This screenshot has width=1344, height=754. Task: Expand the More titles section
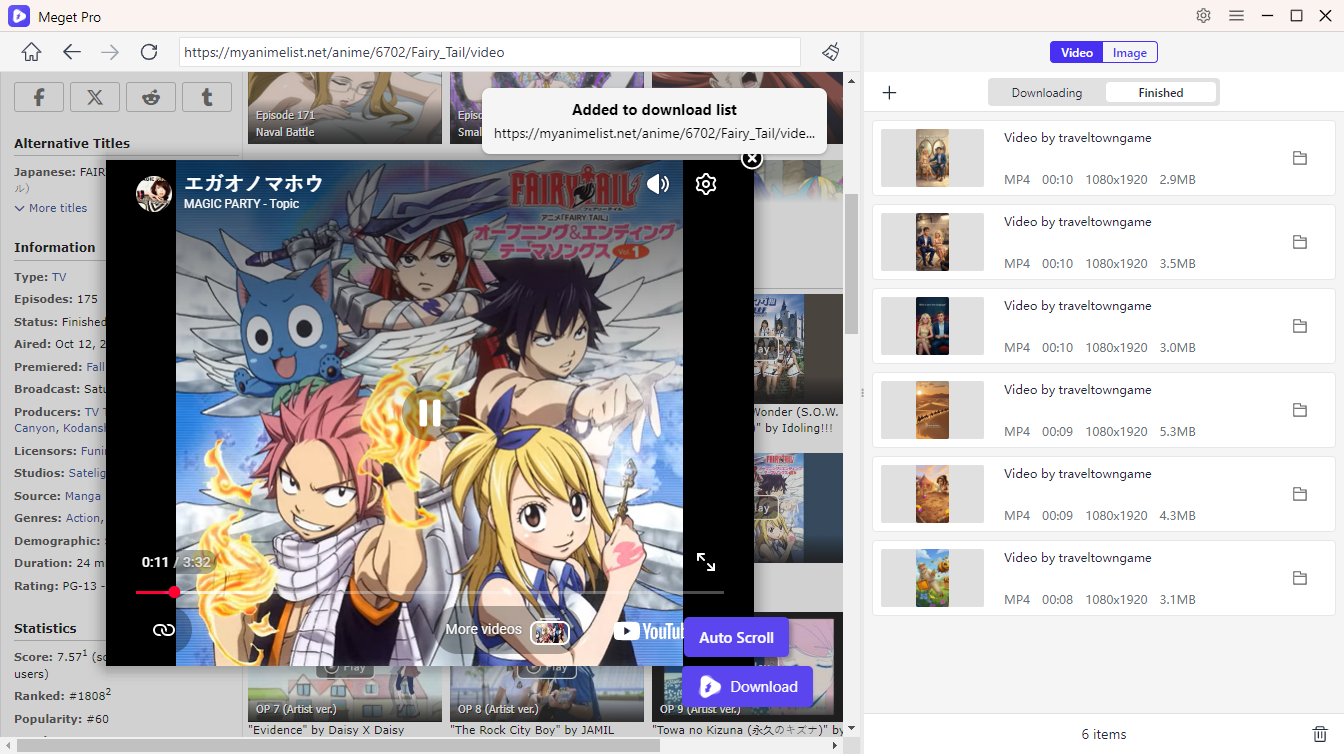[x=50, y=207]
